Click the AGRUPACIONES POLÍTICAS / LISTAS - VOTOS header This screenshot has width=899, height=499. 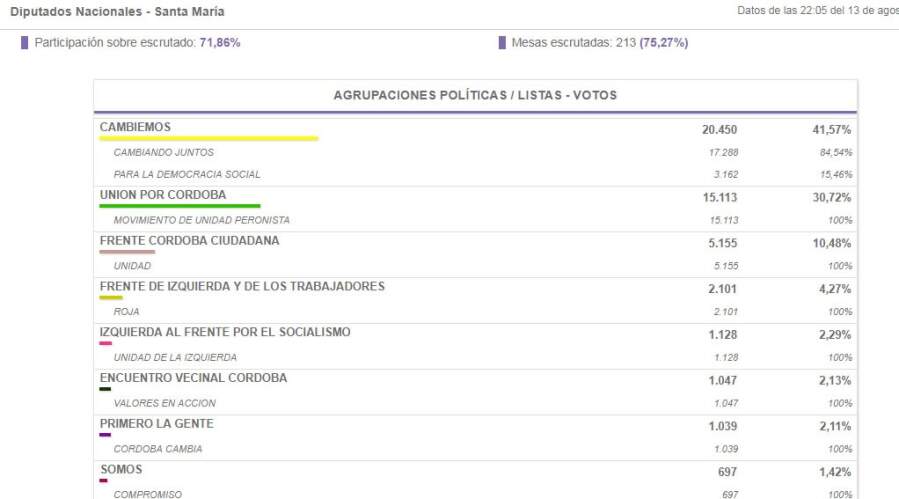click(475, 95)
